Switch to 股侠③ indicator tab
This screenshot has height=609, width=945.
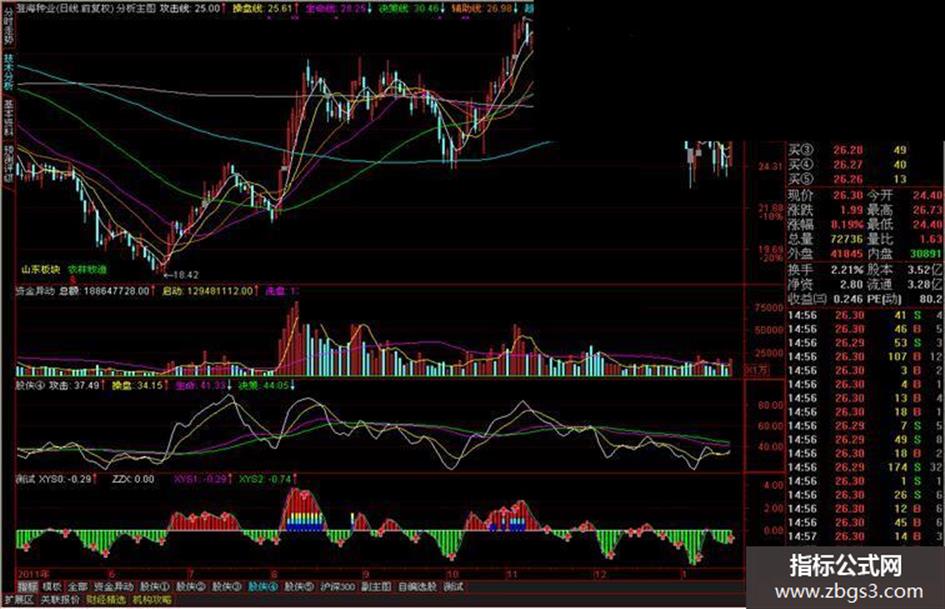tap(227, 586)
